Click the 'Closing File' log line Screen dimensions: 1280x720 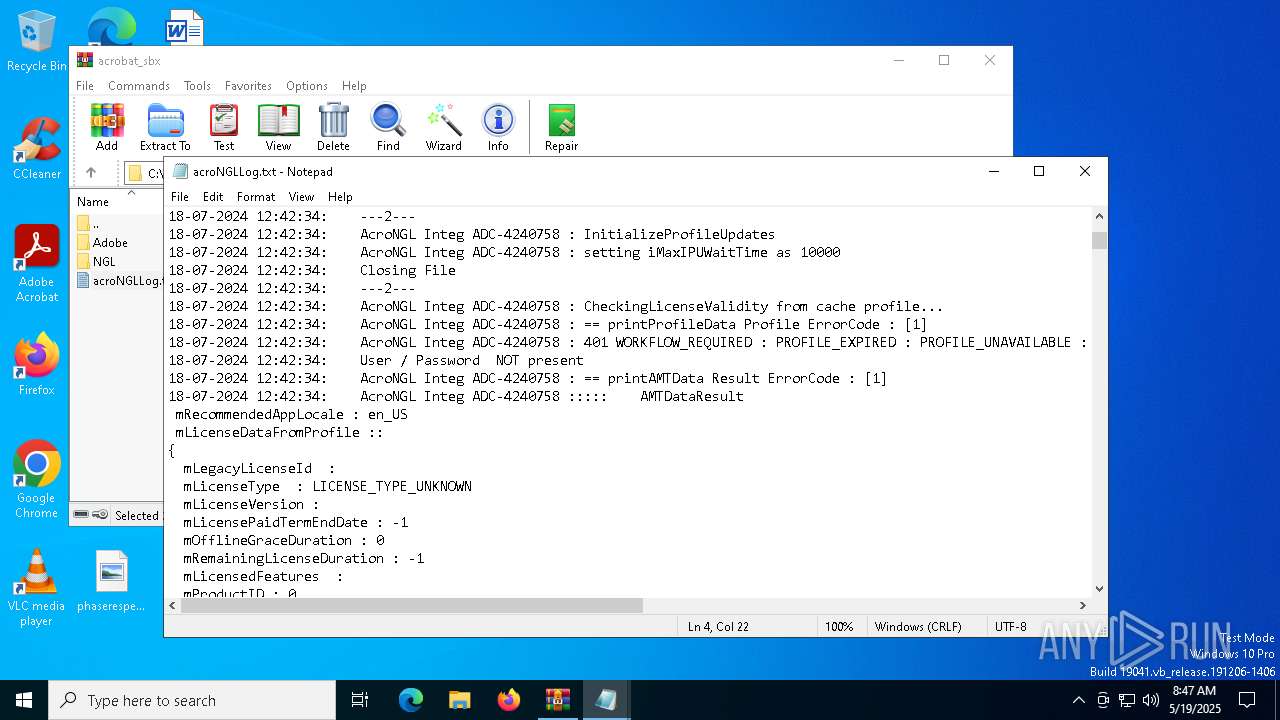(408, 270)
